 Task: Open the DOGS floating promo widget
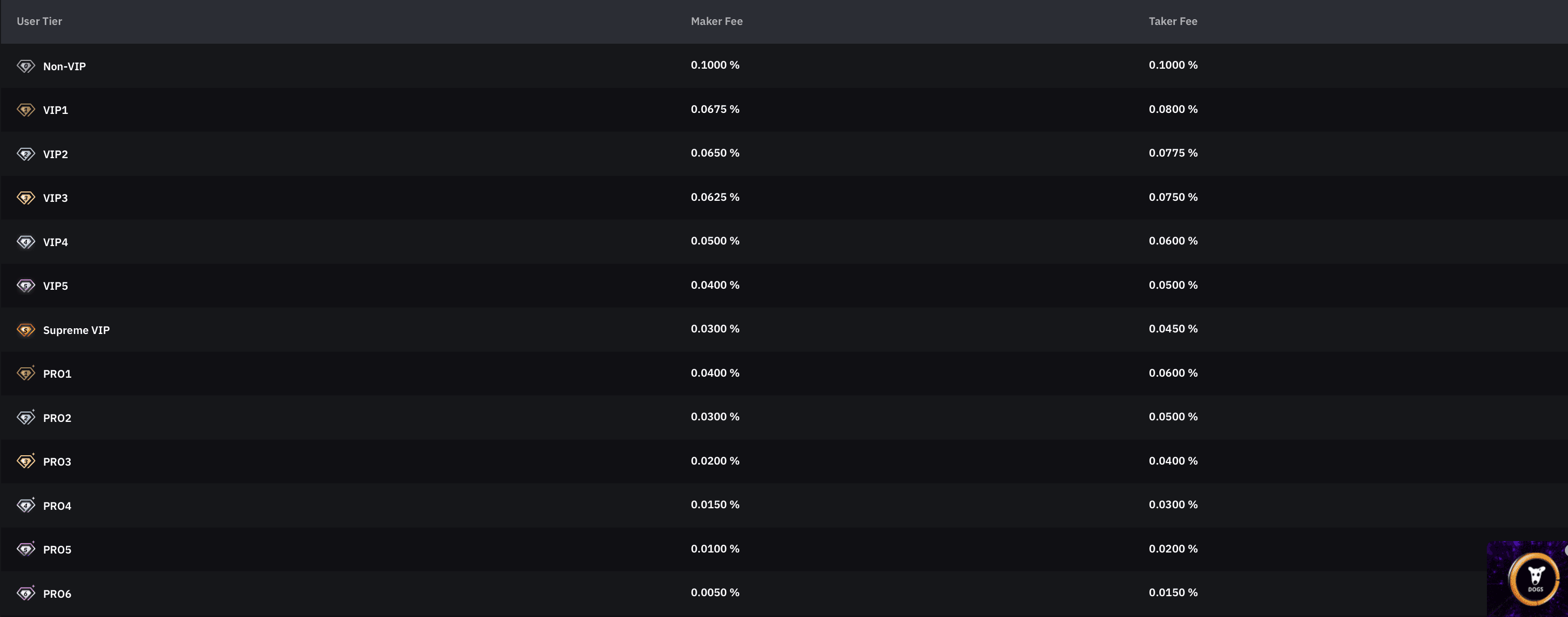pyautogui.click(x=1534, y=579)
